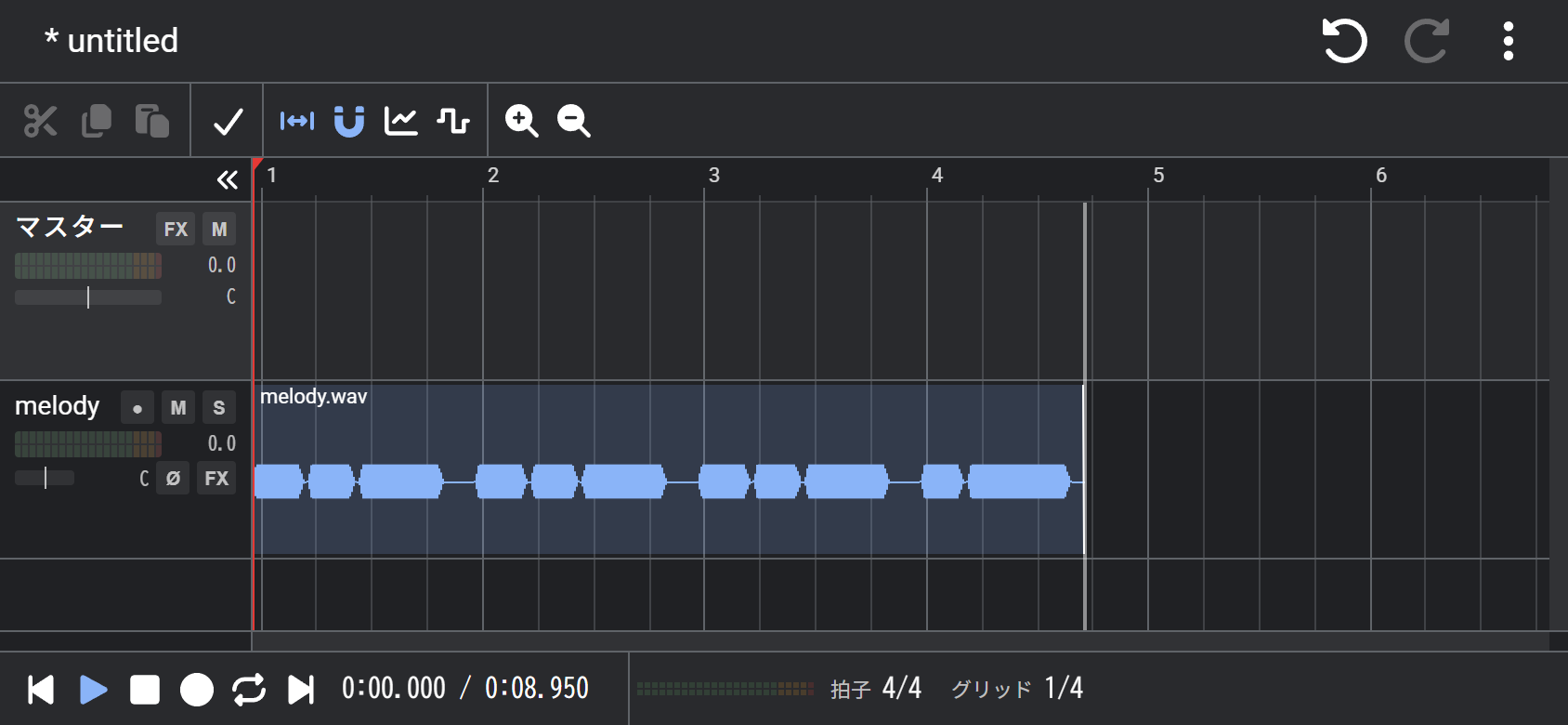Toggle the fit-width arrows icon

297,121
